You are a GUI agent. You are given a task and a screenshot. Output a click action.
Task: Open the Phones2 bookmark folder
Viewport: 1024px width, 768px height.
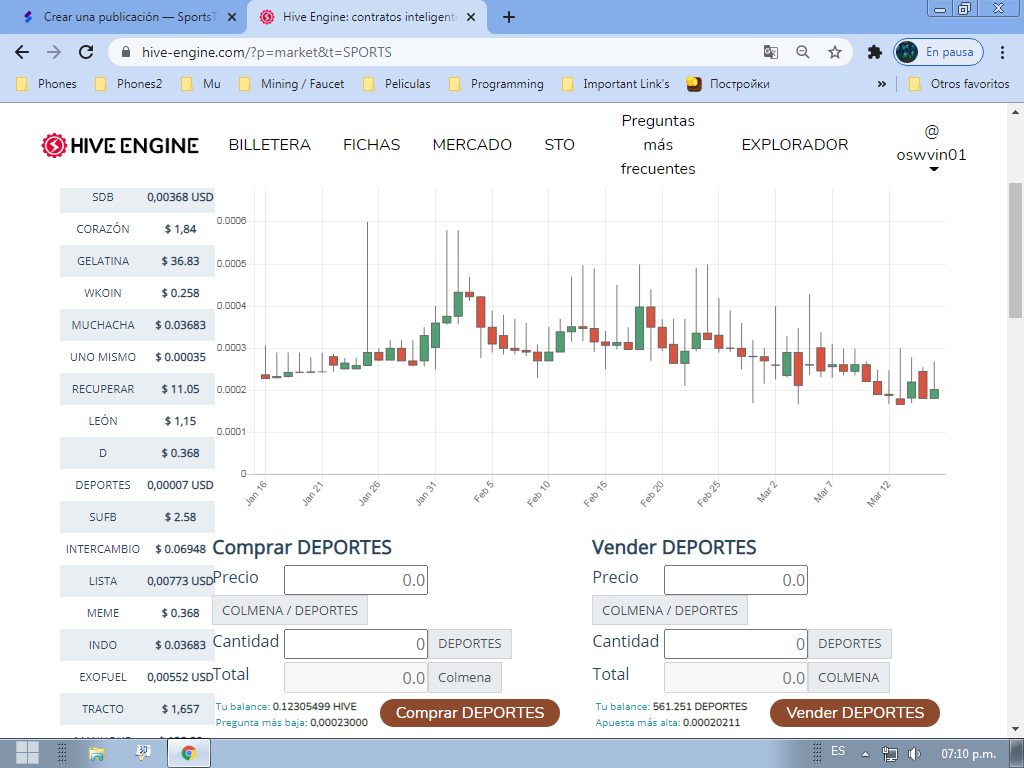pos(129,84)
